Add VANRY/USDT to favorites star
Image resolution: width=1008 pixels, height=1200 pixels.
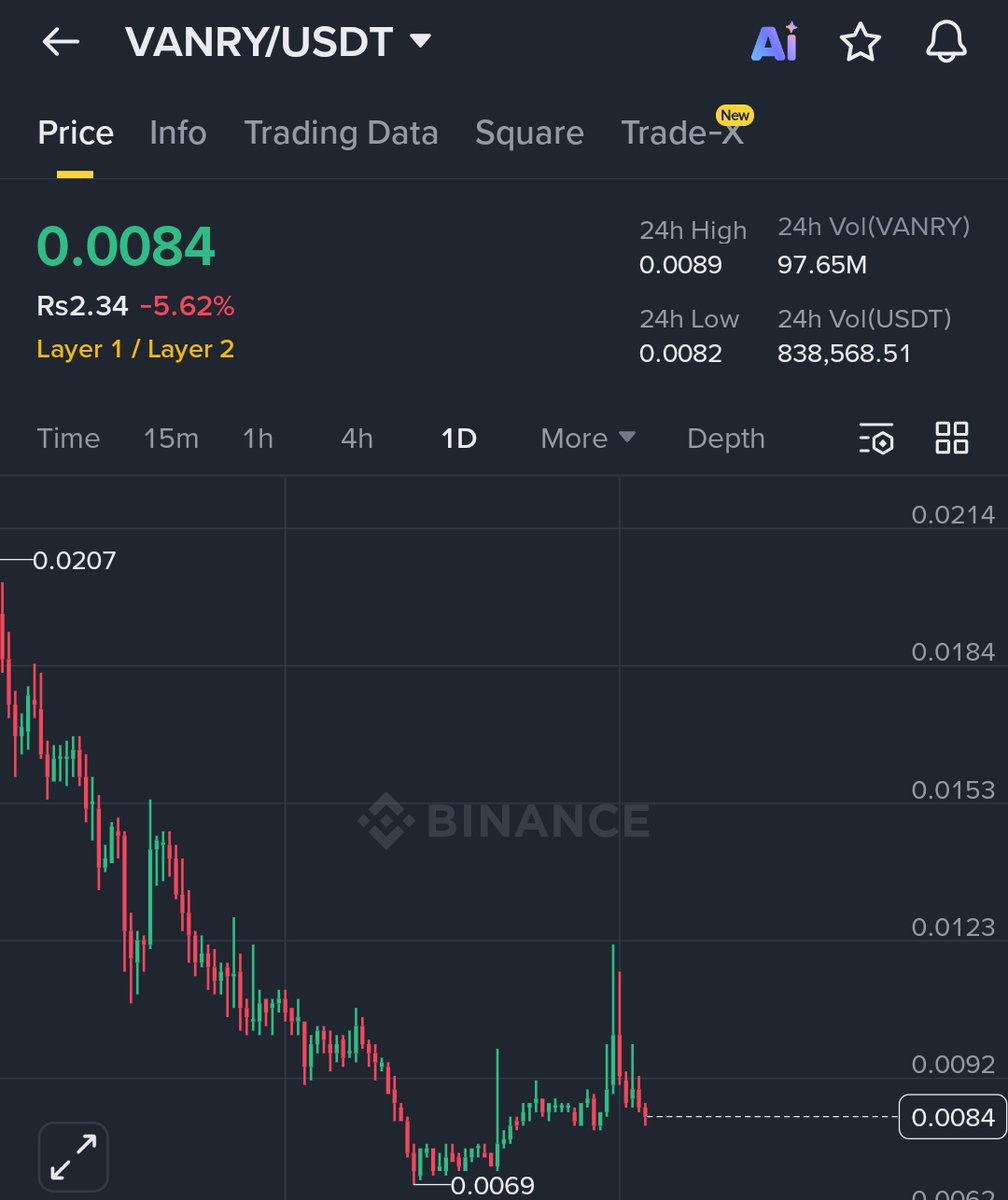(860, 42)
